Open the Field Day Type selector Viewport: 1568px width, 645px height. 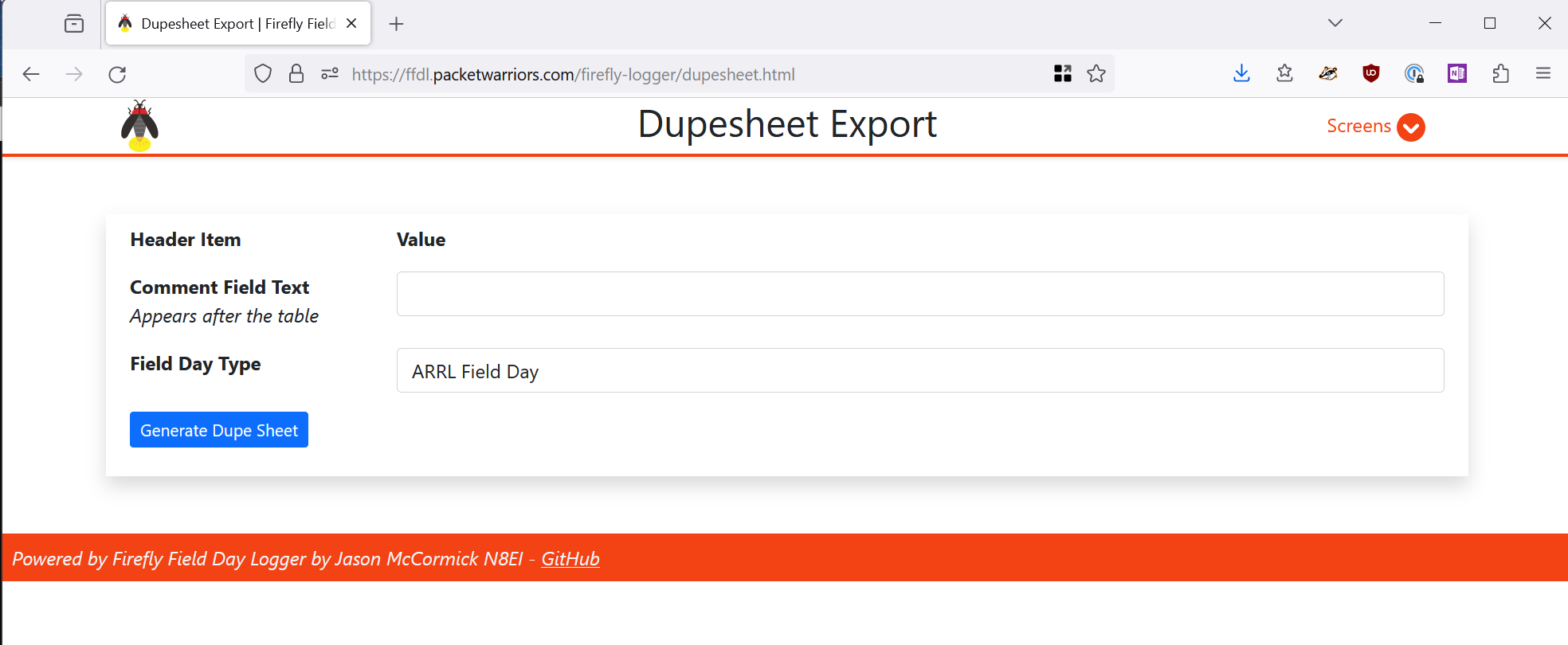pos(919,371)
